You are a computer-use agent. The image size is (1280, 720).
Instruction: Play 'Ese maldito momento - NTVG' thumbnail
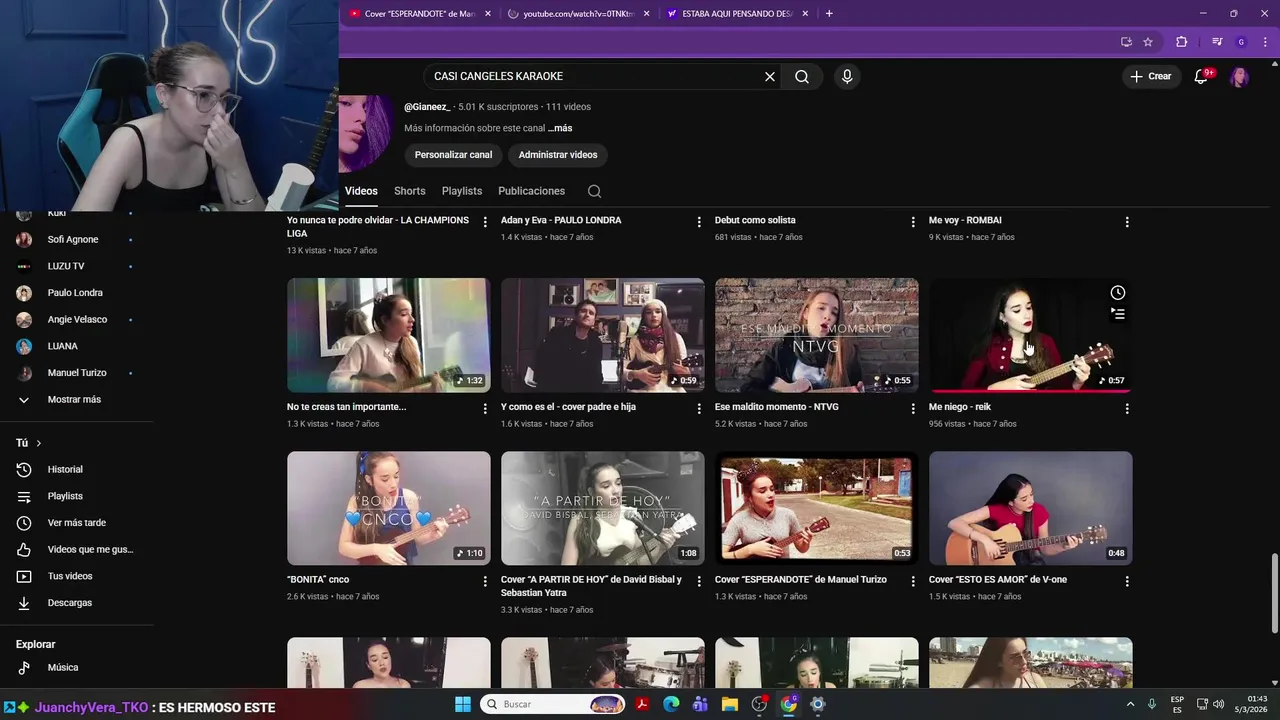(x=816, y=335)
